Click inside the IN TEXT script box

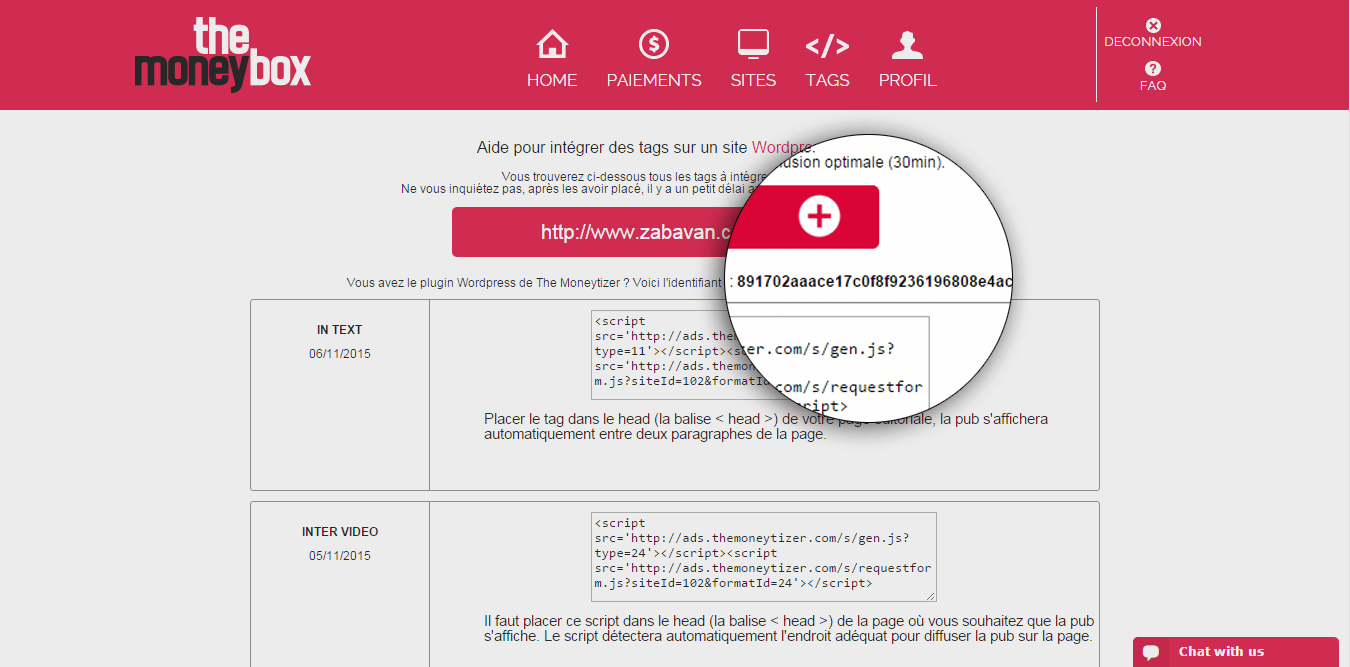click(x=681, y=358)
